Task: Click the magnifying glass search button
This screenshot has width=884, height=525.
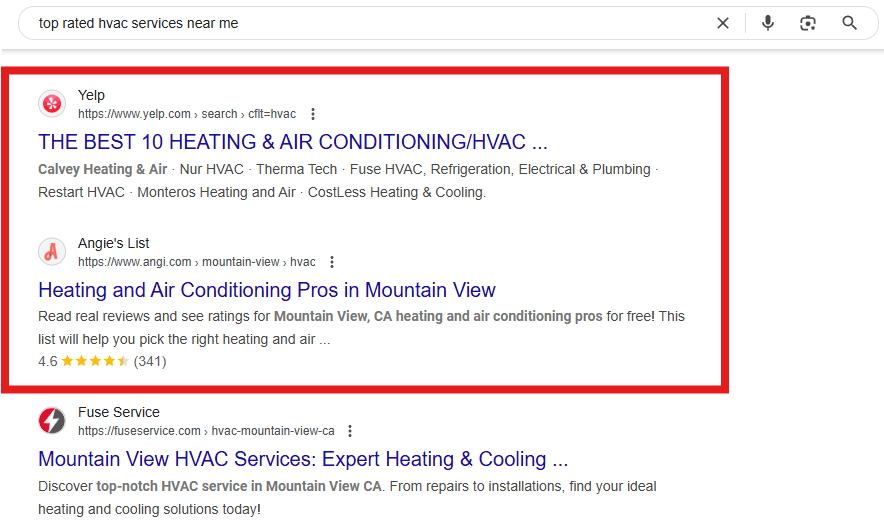Action: pyautogui.click(x=850, y=23)
